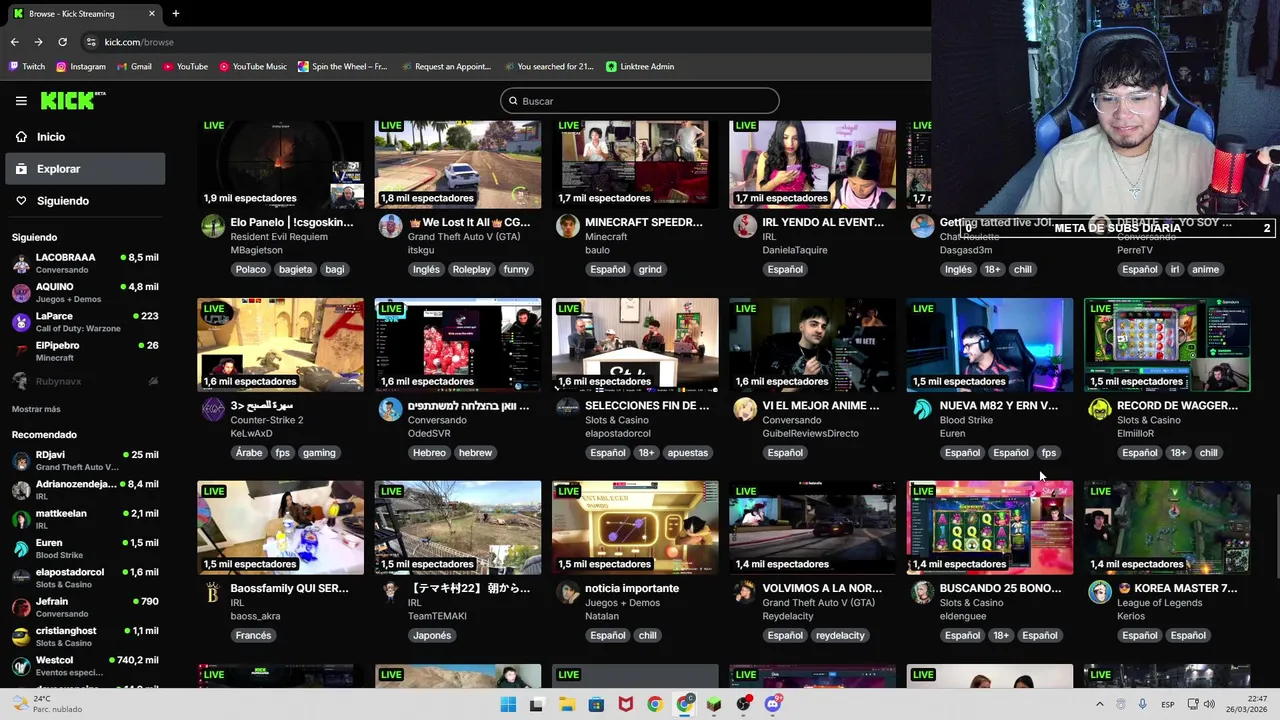The width and height of the screenshot is (1280, 720).
Task: Reload the page with the refresh icon
Action: pos(62,42)
